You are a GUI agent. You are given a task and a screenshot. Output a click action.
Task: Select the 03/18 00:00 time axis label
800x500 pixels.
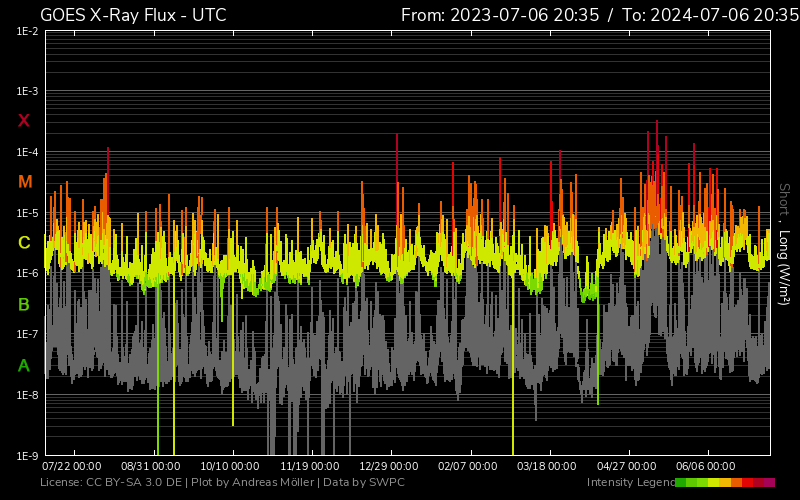(x=548, y=466)
